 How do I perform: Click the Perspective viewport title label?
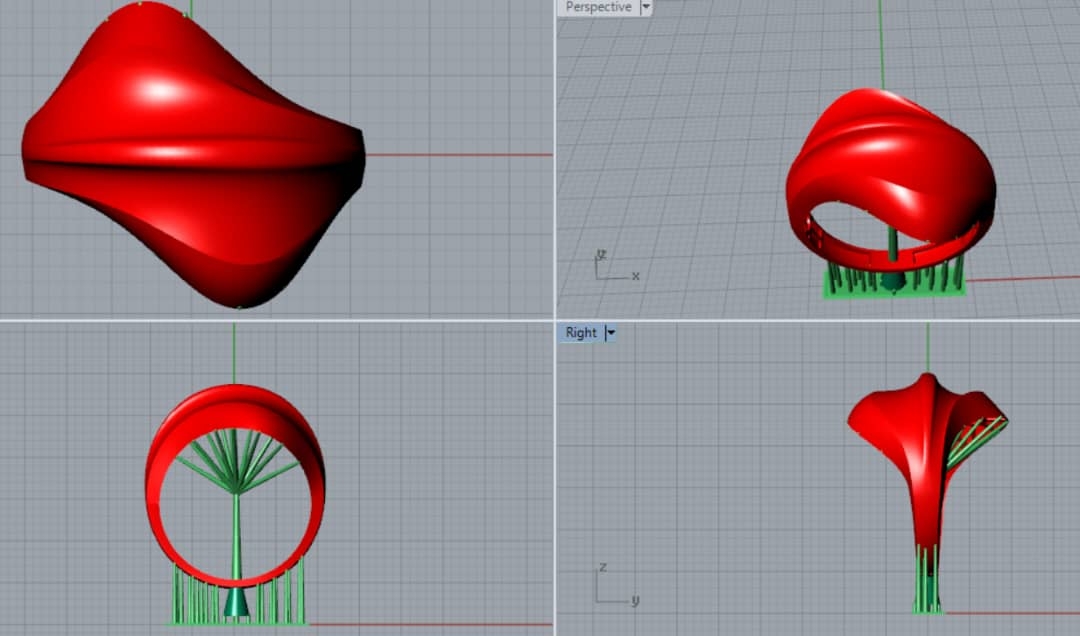pos(598,7)
